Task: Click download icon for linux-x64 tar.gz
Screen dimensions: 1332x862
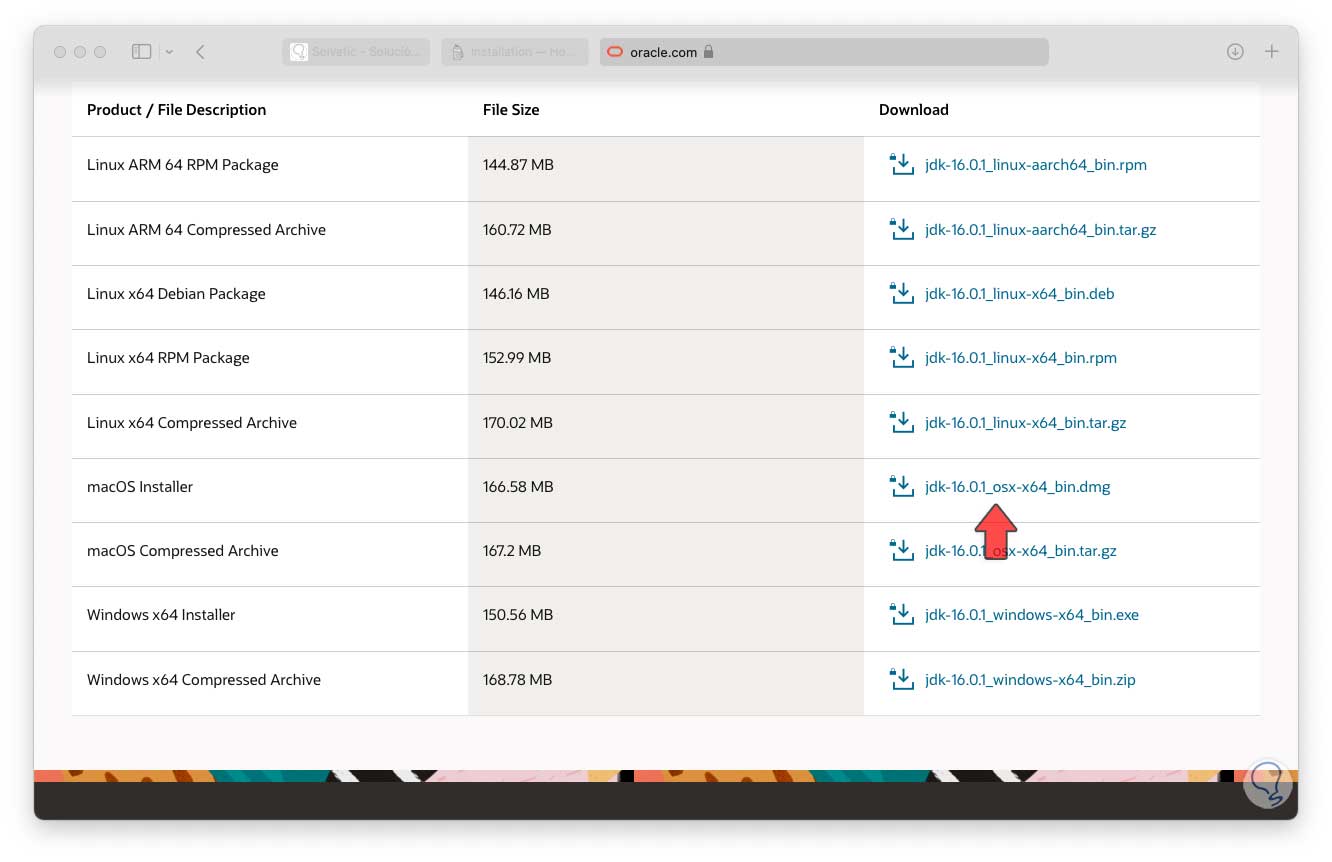Action: [902, 422]
